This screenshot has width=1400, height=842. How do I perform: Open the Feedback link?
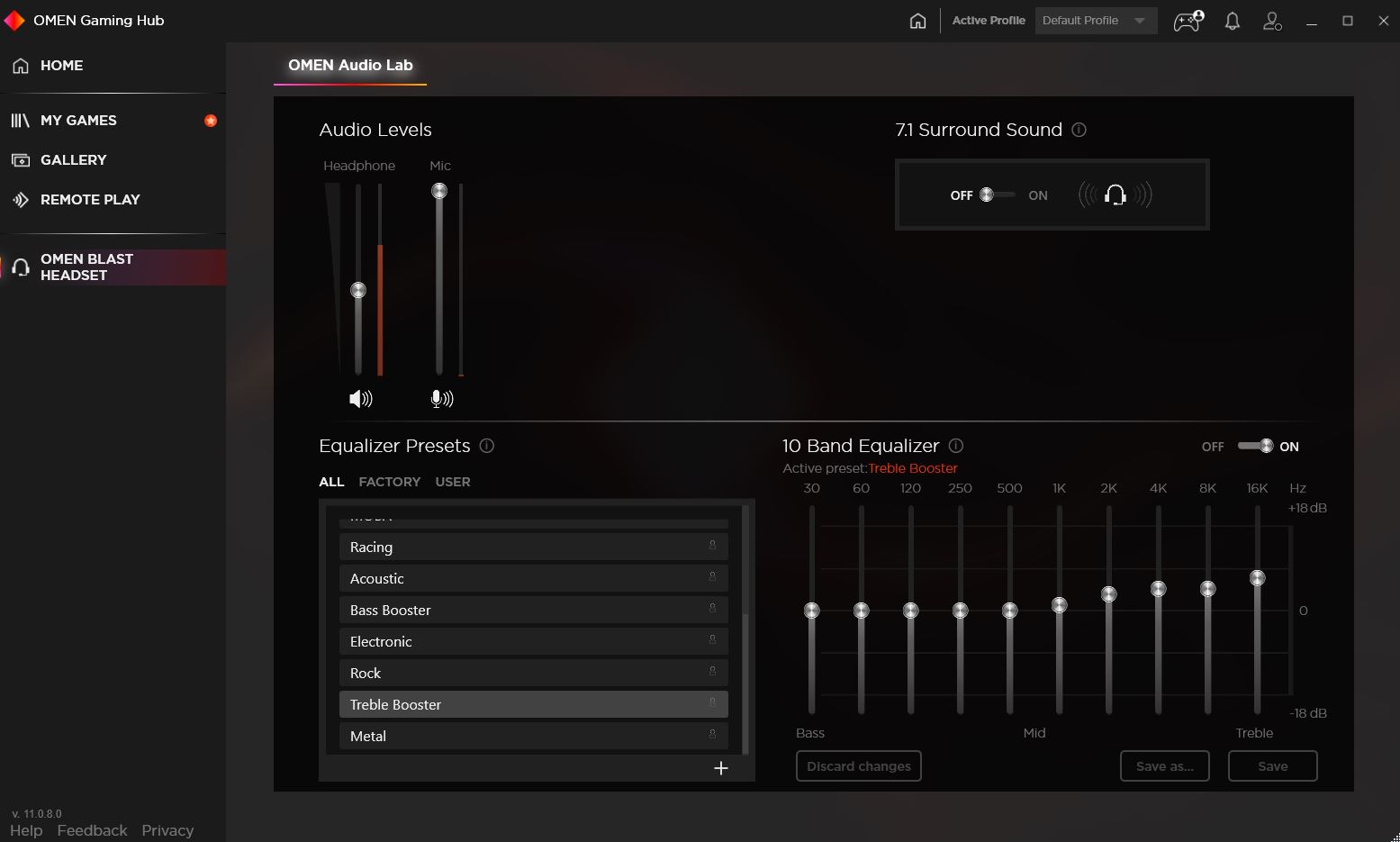click(x=92, y=830)
